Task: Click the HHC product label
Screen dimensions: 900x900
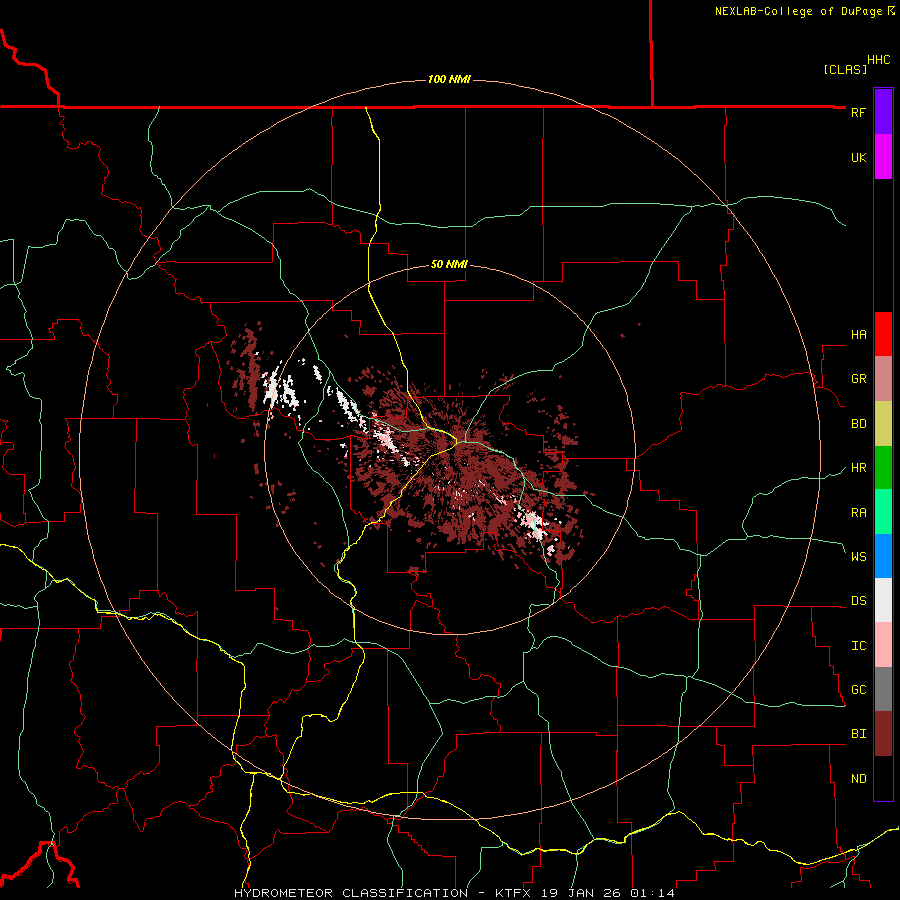Action: (x=878, y=60)
